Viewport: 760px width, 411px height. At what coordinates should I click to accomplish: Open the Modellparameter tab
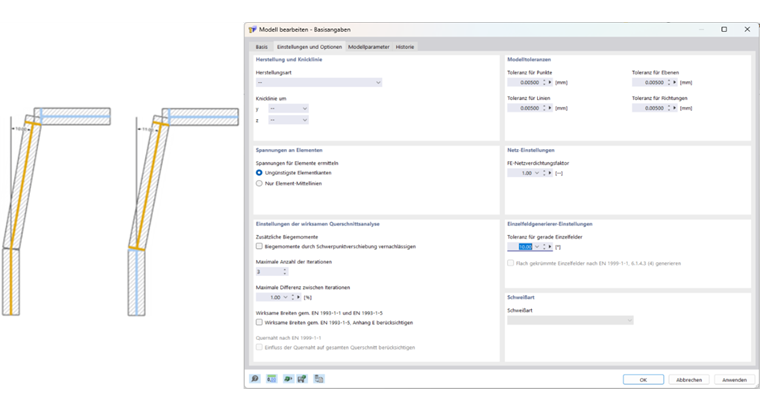pos(368,47)
